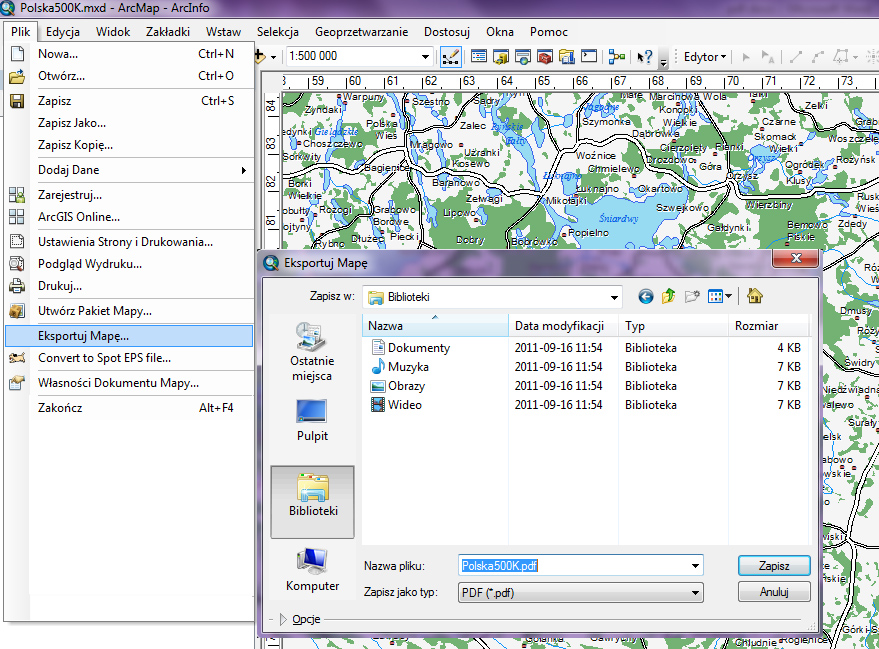879x649 pixels.
Task: Open the Geoprzetwarzanie menu
Action: click(x=362, y=32)
